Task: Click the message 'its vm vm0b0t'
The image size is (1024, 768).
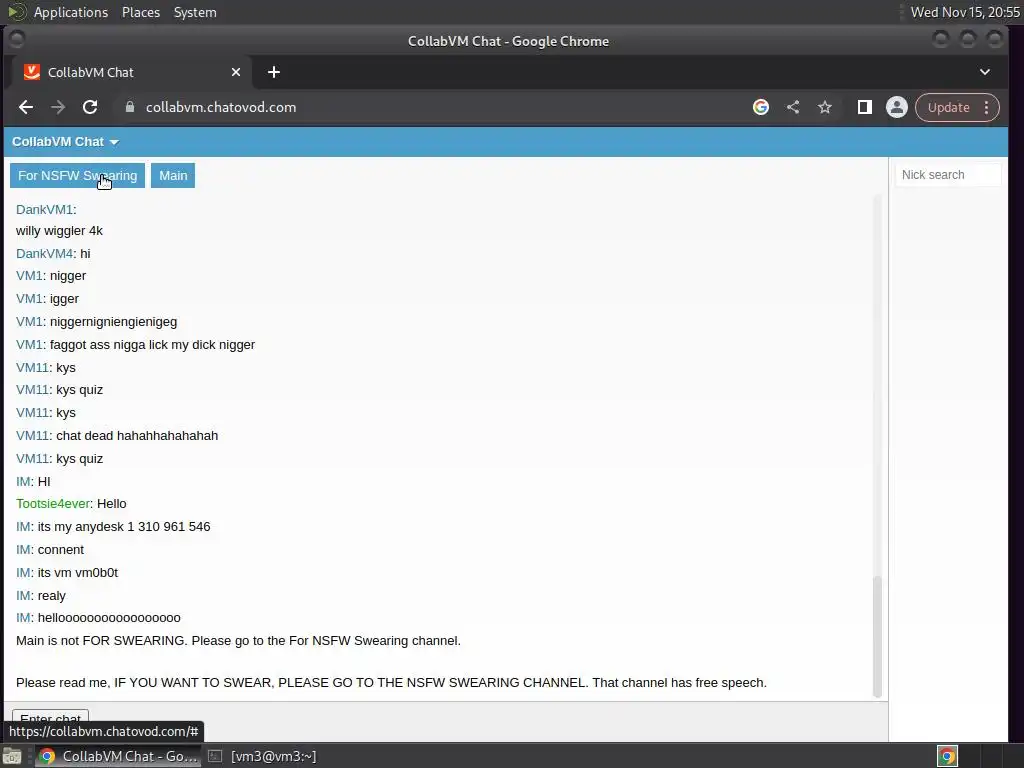Action: 78,573
